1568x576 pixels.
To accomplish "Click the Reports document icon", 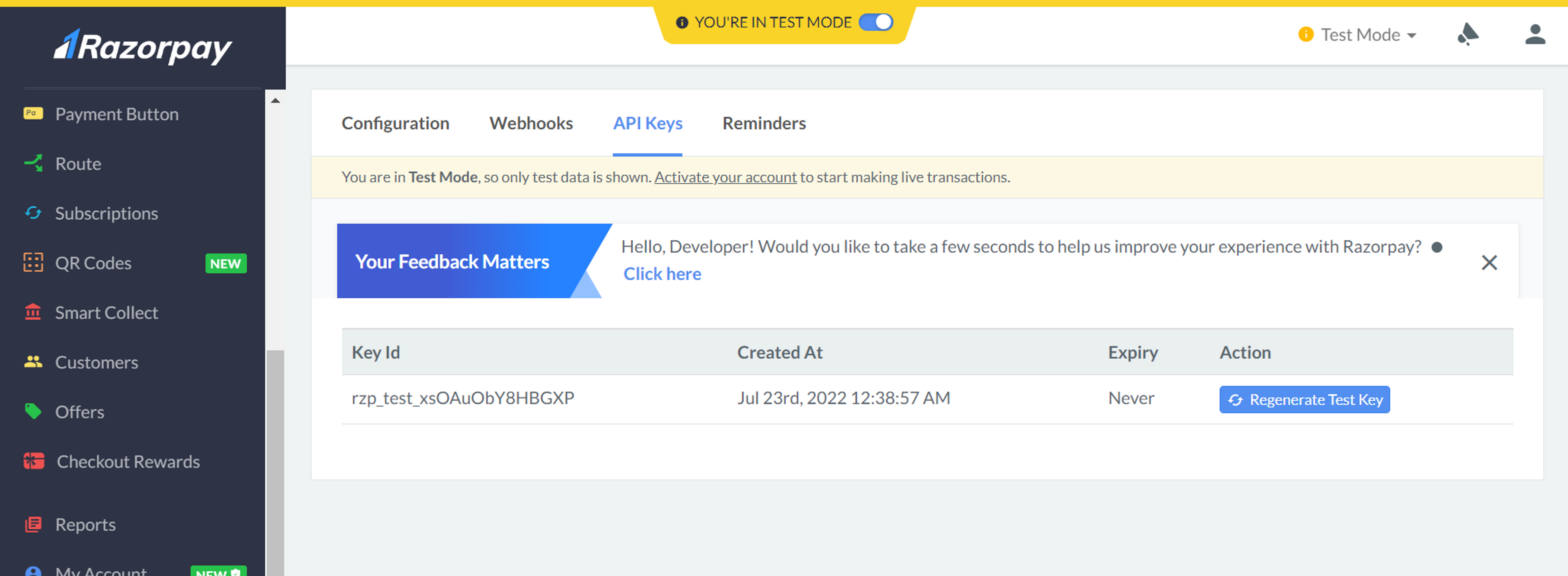I will pos(33,524).
